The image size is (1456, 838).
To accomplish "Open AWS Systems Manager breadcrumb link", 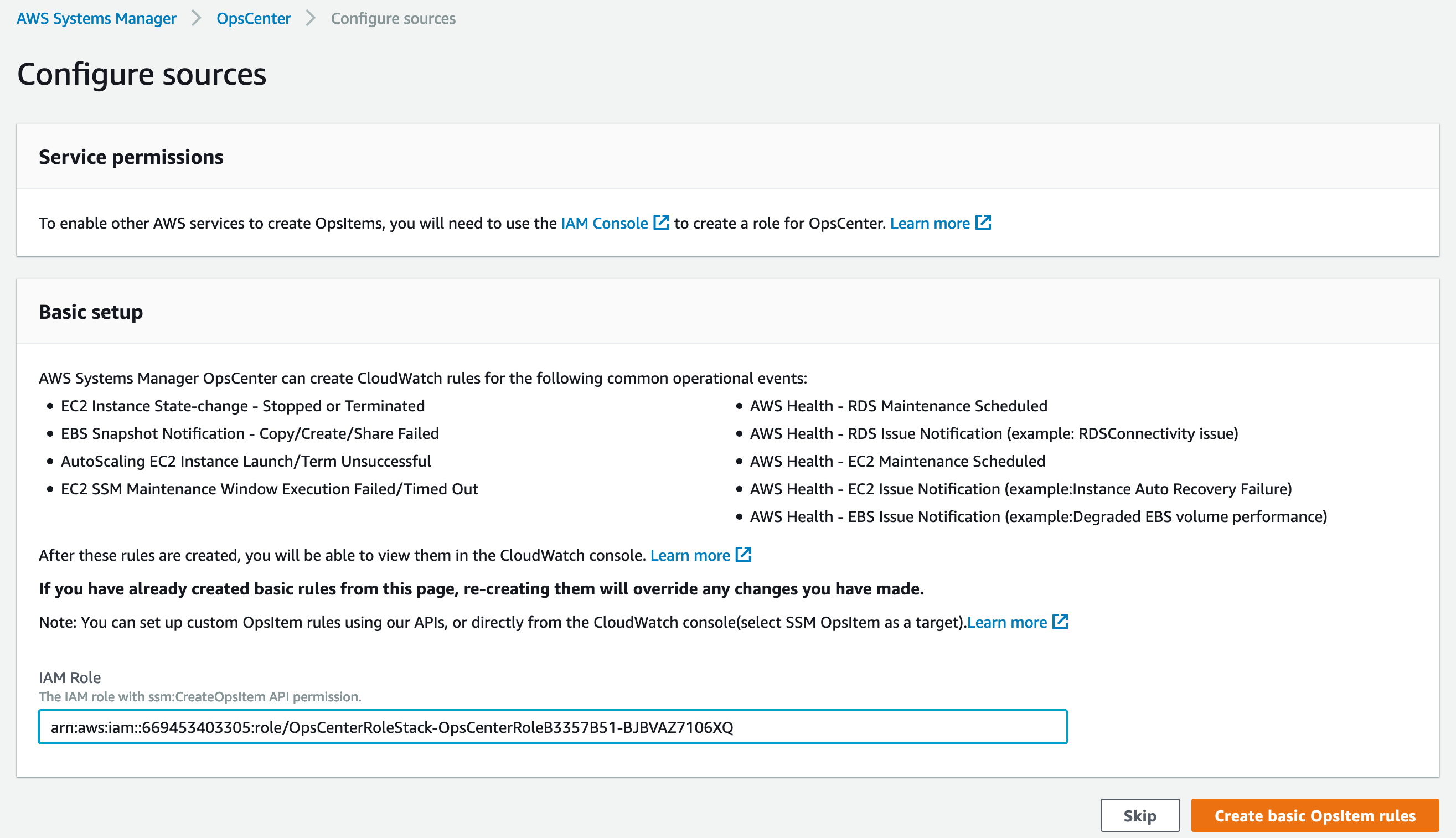I will [96, 18].
